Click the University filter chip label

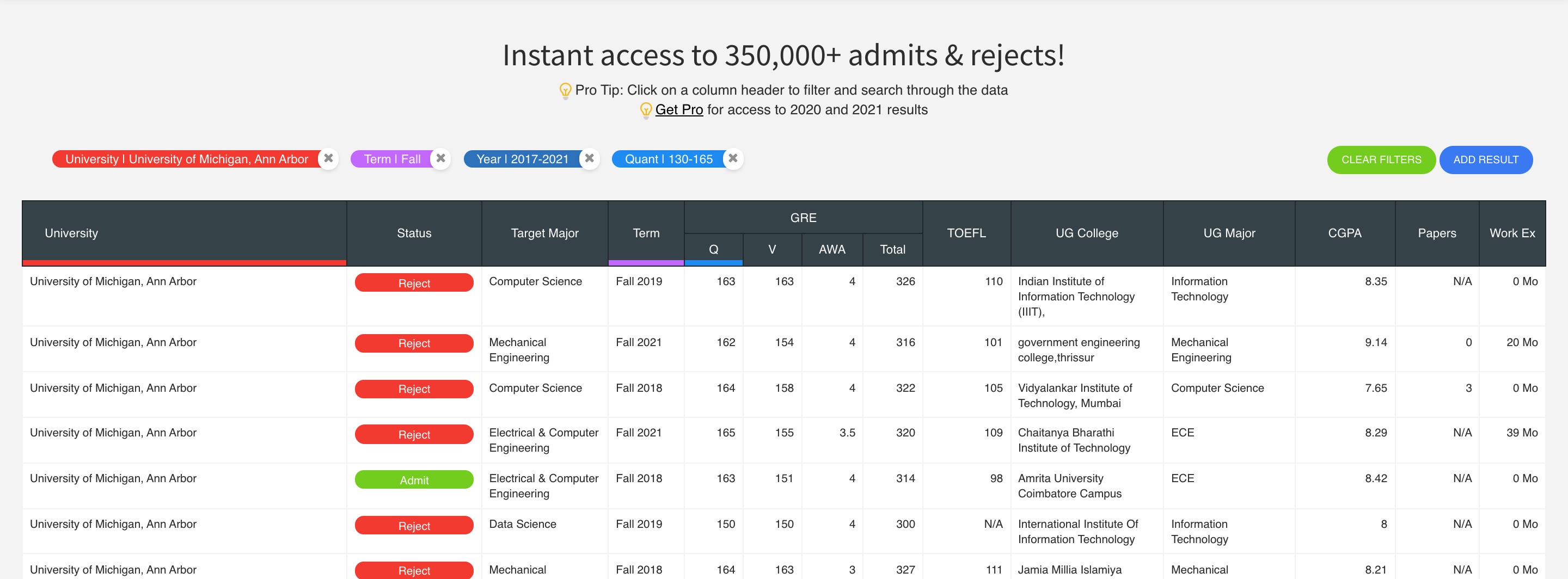187,159
